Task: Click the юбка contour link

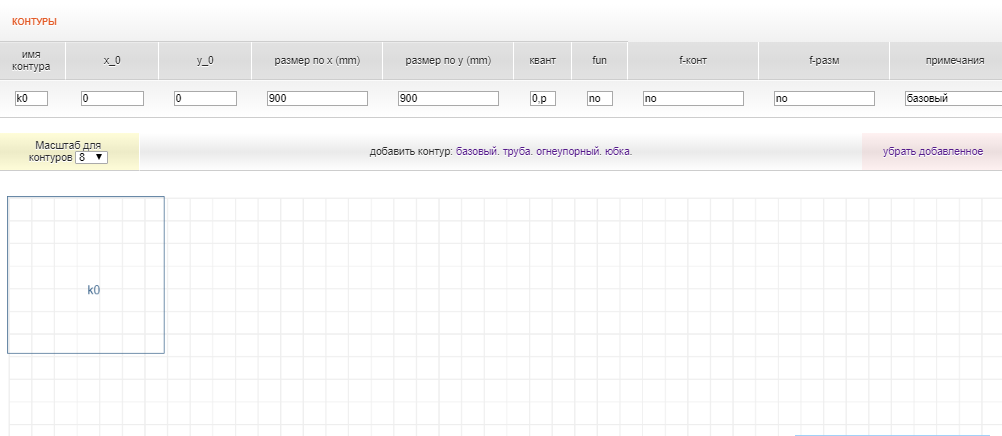Action: pos(618,152)
